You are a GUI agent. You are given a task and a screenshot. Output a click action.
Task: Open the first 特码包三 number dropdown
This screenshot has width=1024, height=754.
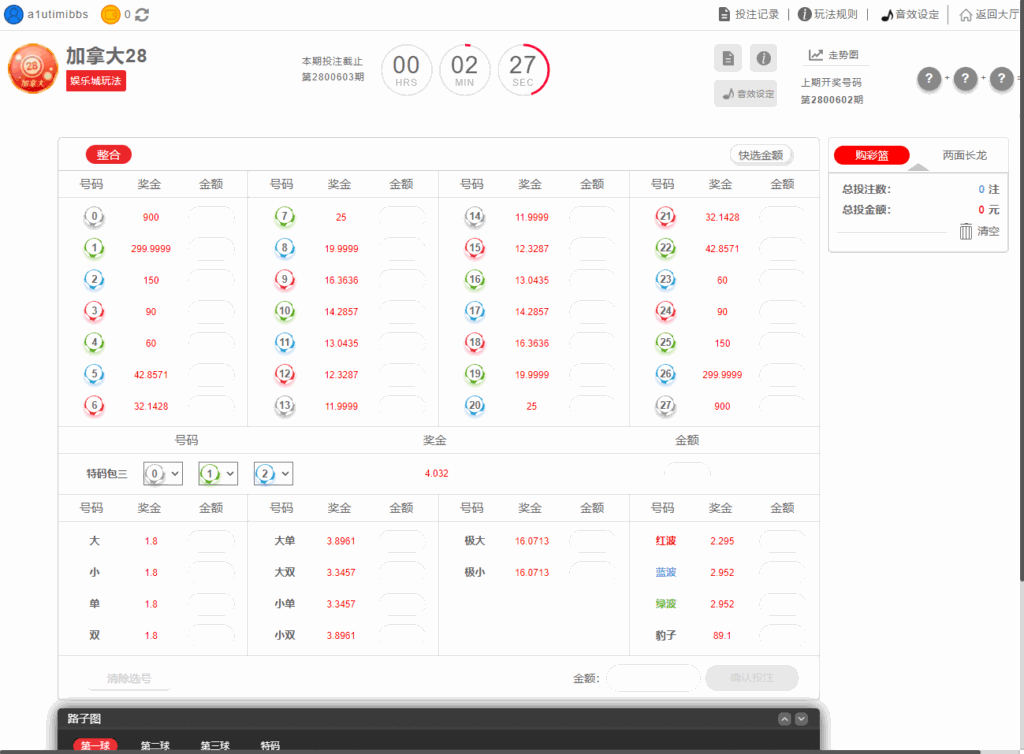pos(162,473)
